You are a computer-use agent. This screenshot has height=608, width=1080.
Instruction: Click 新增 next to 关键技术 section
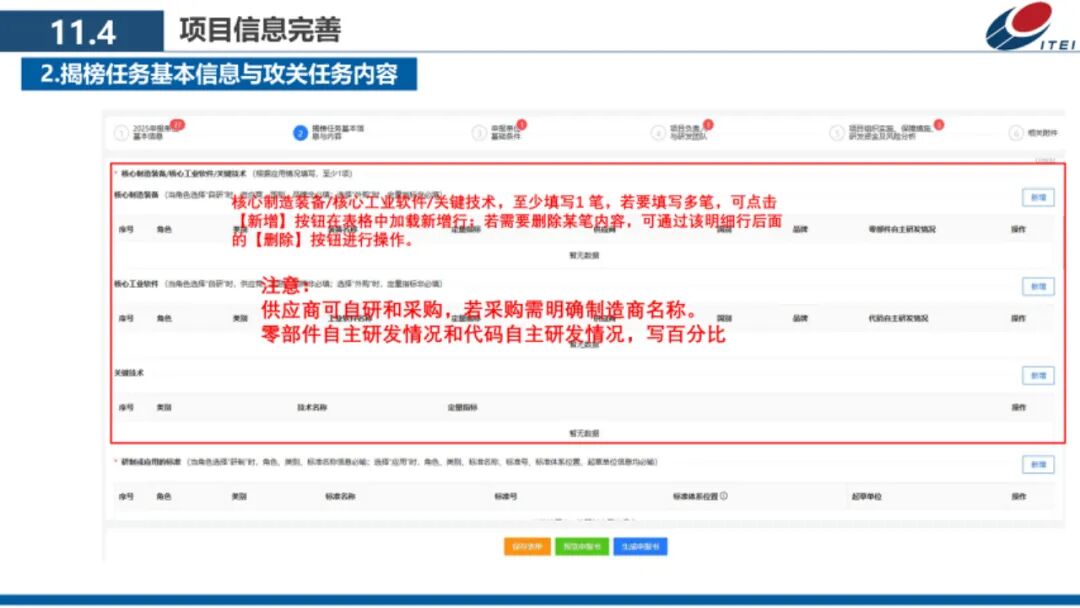pyautogui.click(x=1037, y=374)
